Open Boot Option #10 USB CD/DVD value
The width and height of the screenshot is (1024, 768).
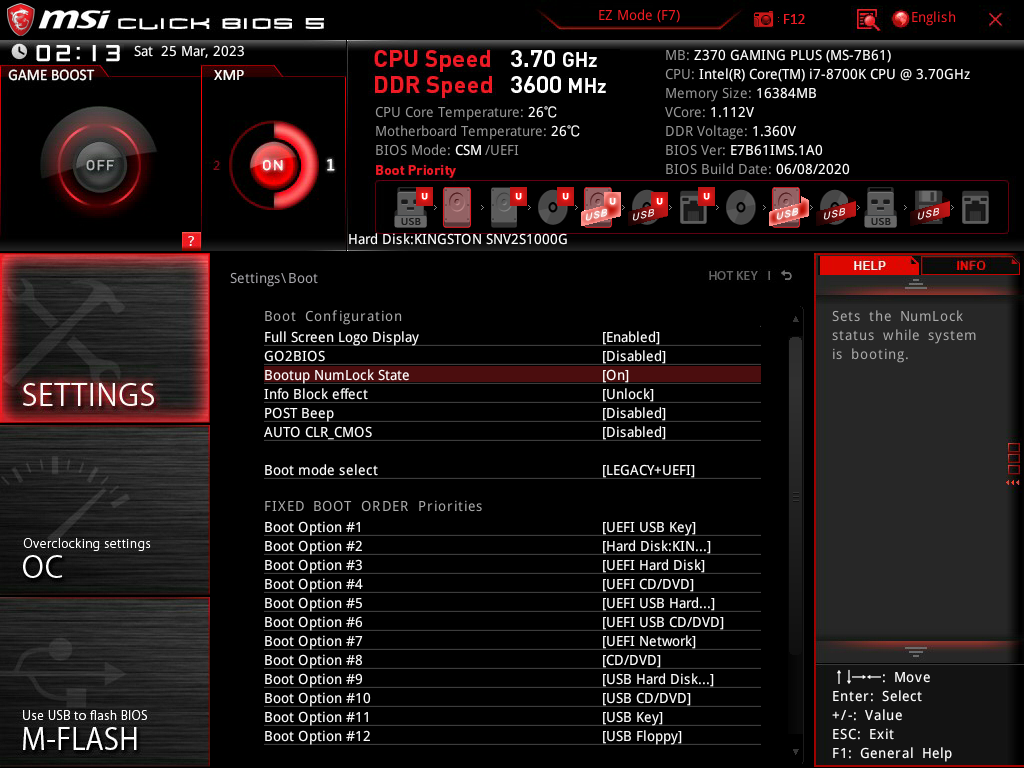pos(647,697)
